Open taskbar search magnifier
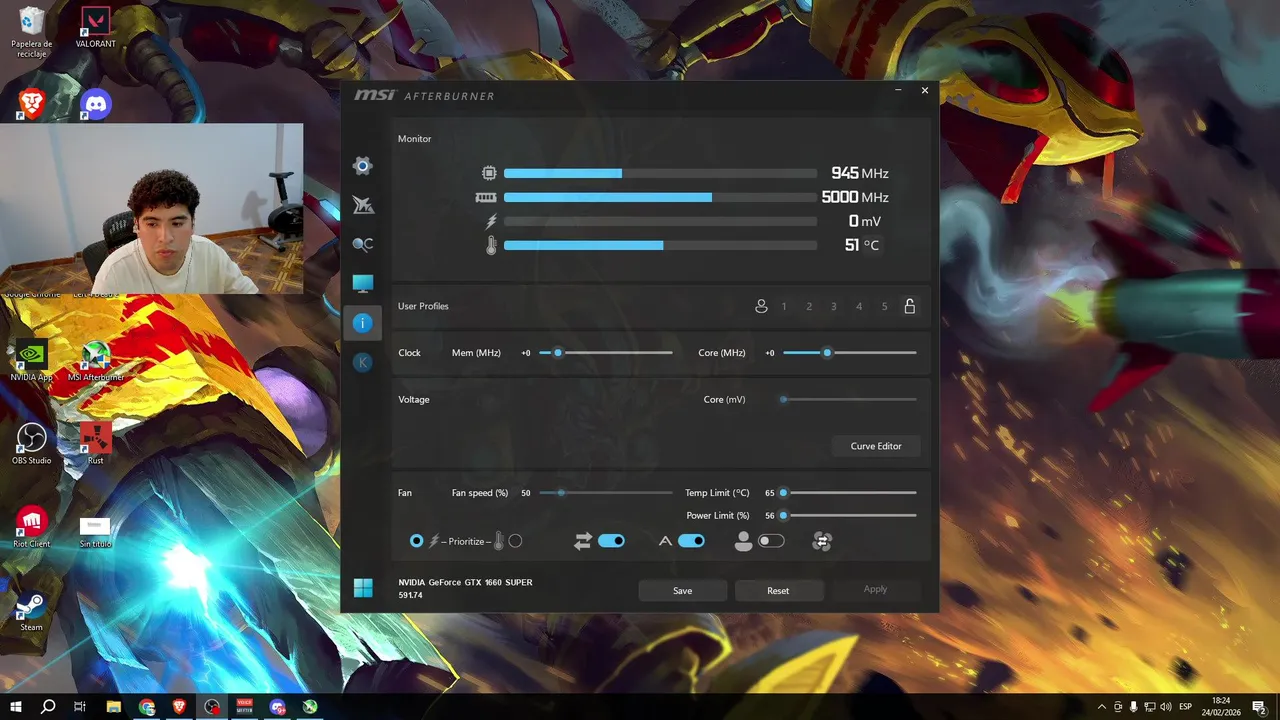The width and height of the screenshot is (1280, 720). [x=48, y=706]
